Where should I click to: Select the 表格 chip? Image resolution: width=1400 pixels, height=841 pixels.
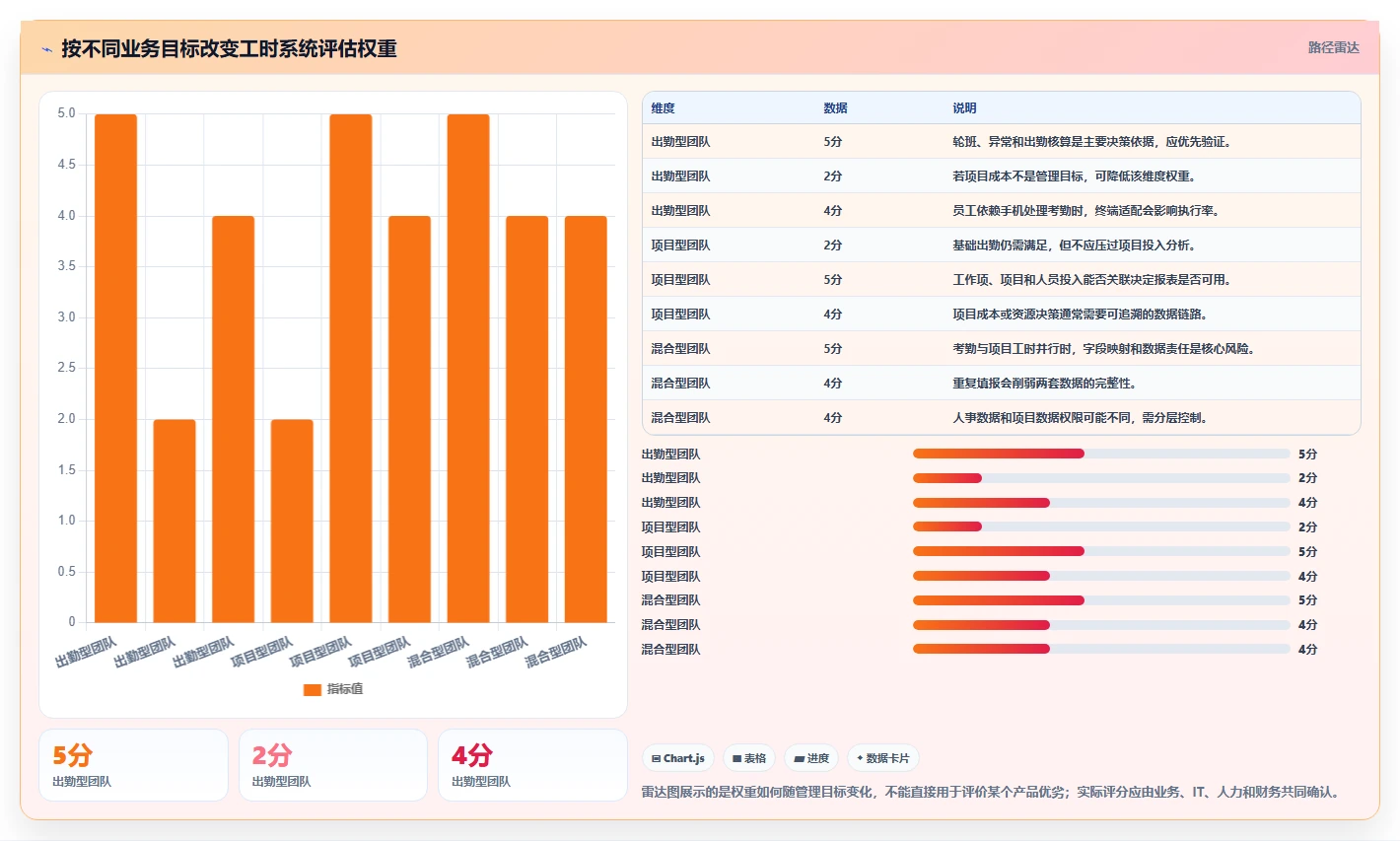749,758
